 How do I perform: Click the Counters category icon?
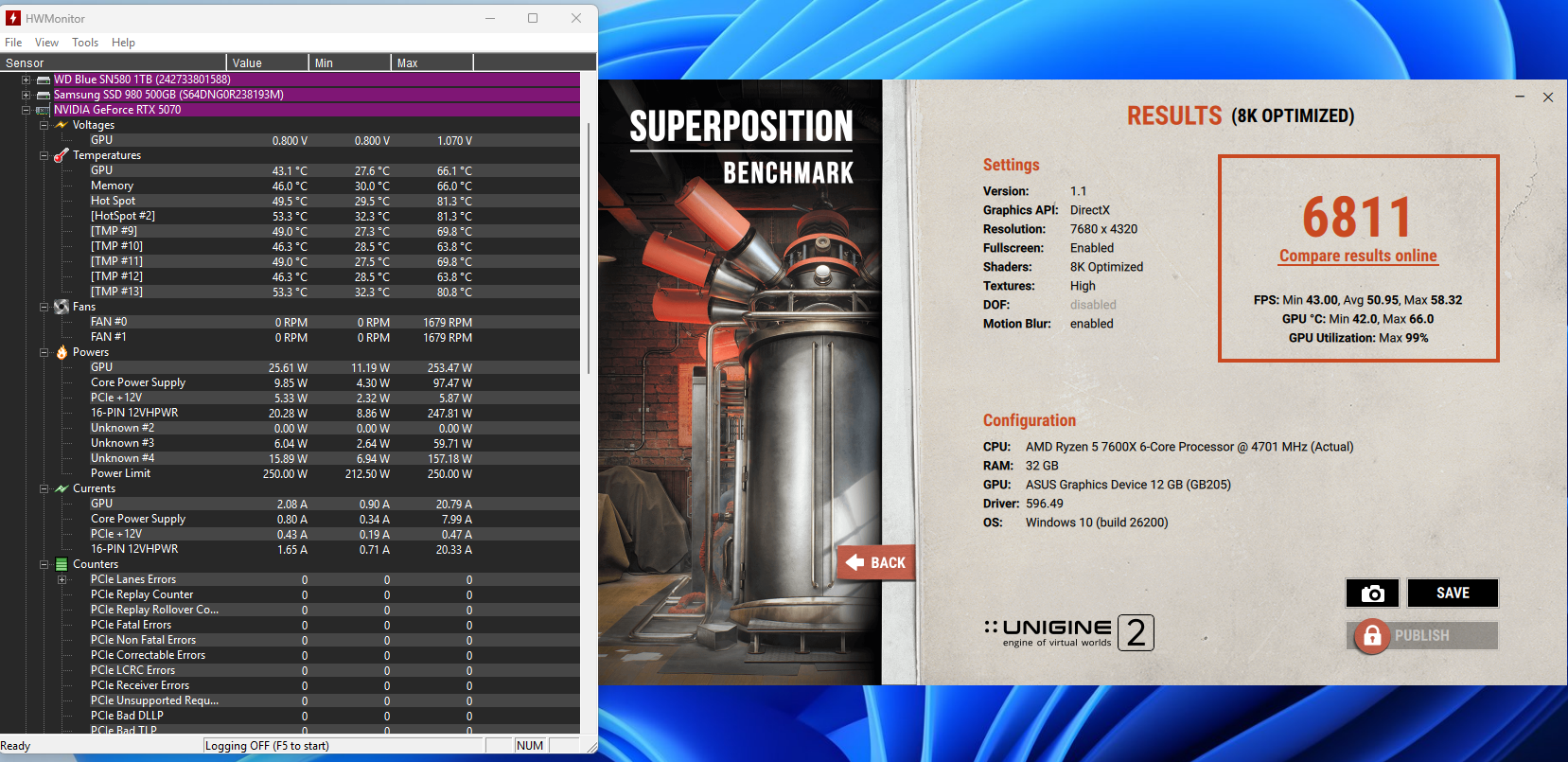click(x=62, y=564)
